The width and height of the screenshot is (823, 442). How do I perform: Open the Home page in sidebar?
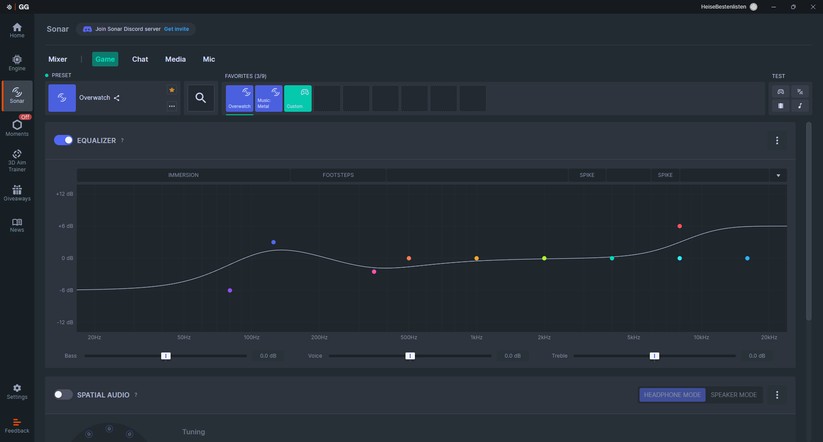coord(17,30)
